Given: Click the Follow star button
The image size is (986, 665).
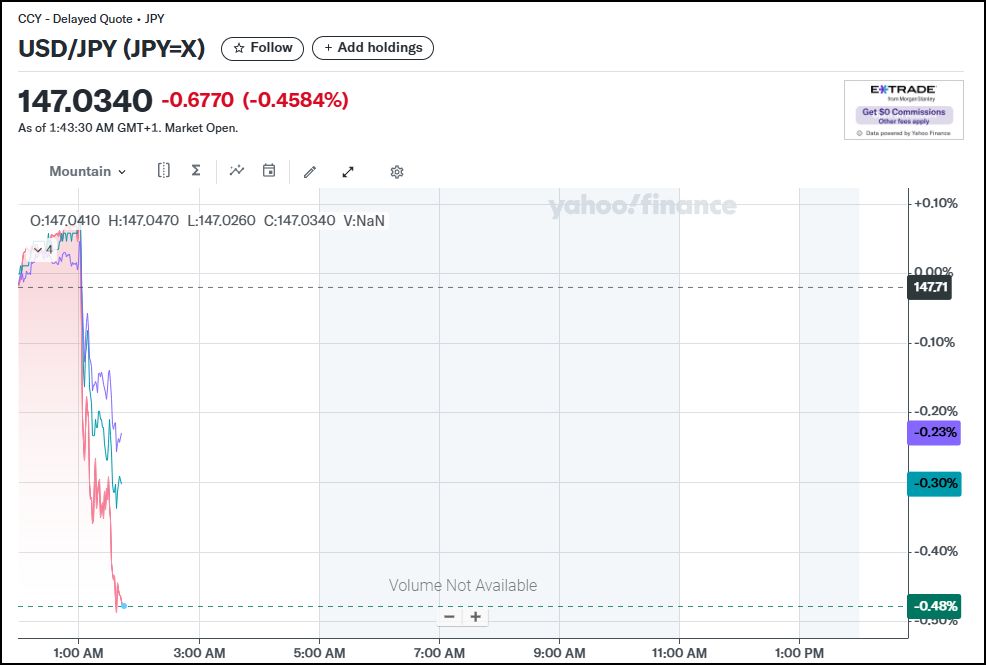Looking at the screenshot, I should tap(262, 48).
